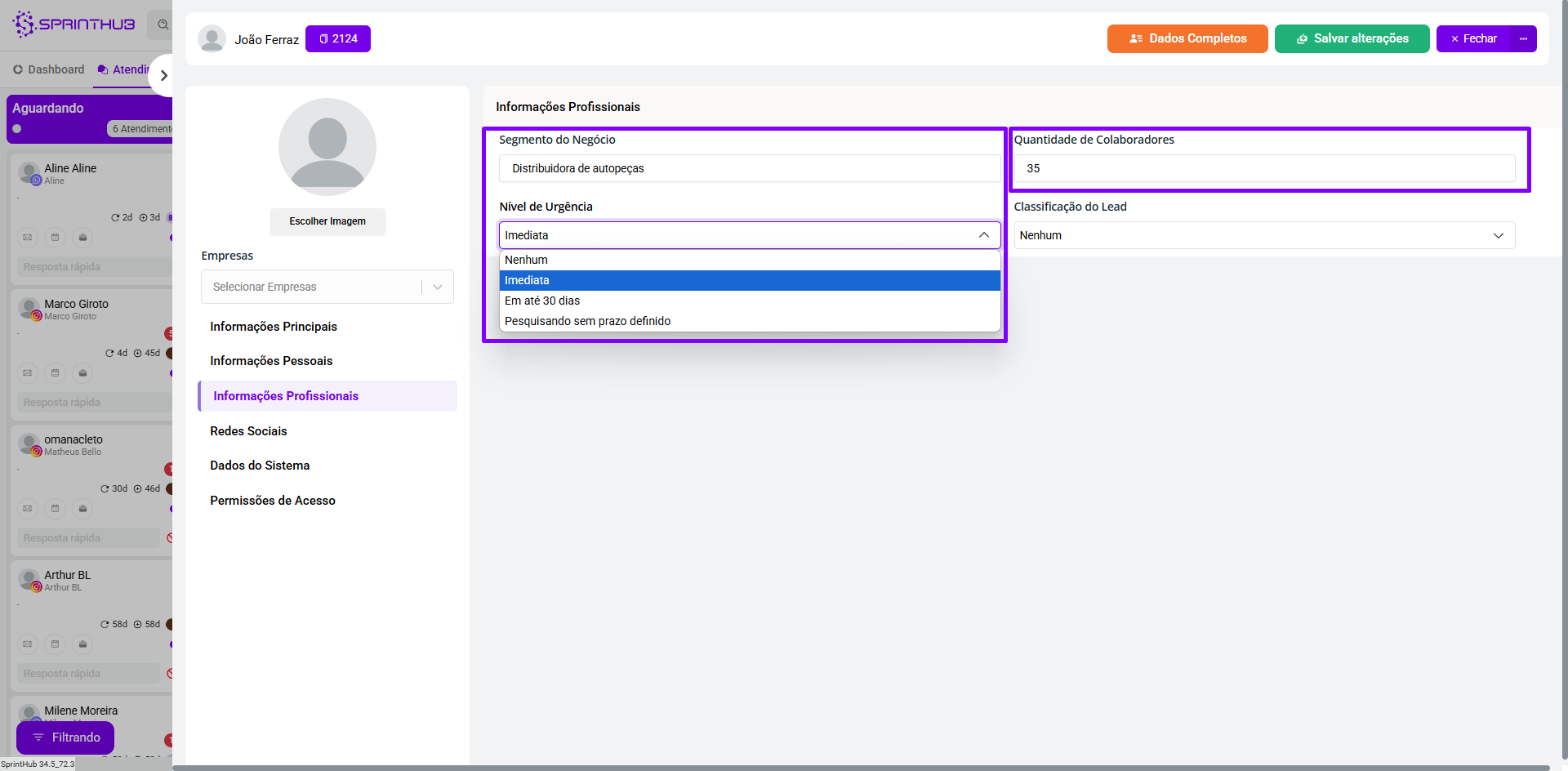Click the Quantidade de Colaboradores input field
Image resolution: width=1568 pixels, height=771 pixels.
tap(1263, 168)
